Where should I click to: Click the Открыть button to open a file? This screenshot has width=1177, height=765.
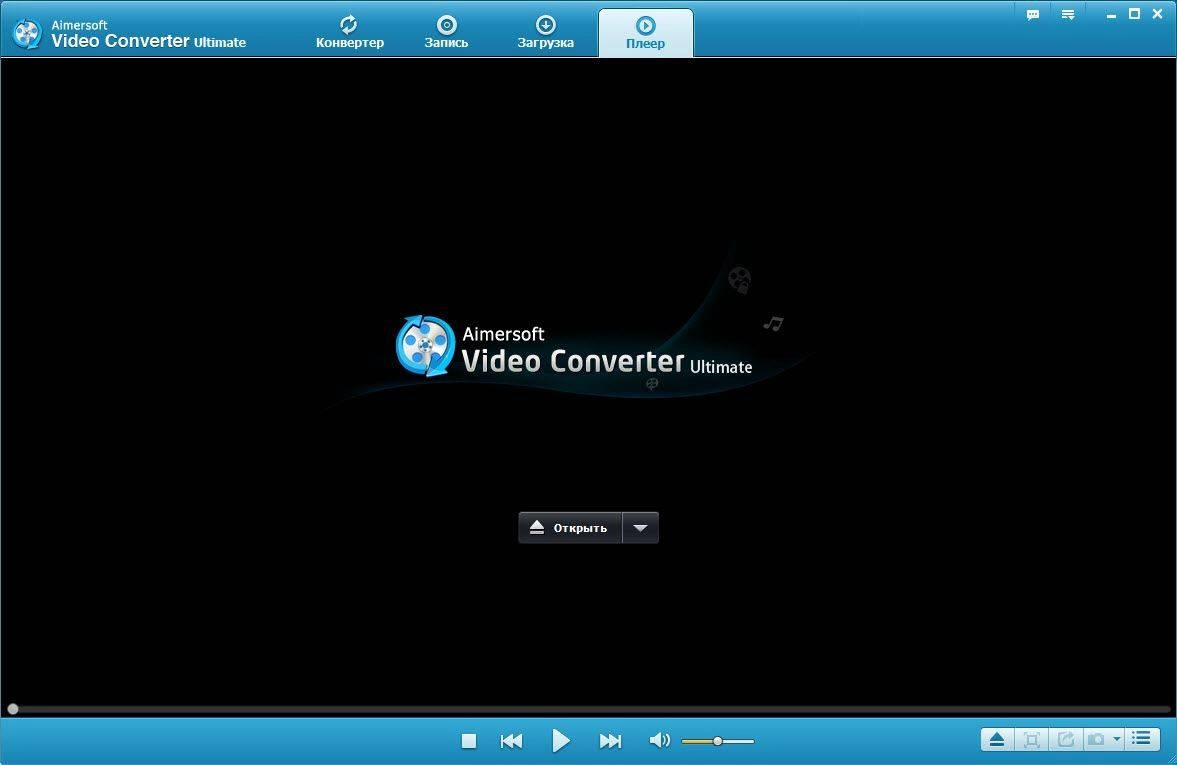pos(570,528)
